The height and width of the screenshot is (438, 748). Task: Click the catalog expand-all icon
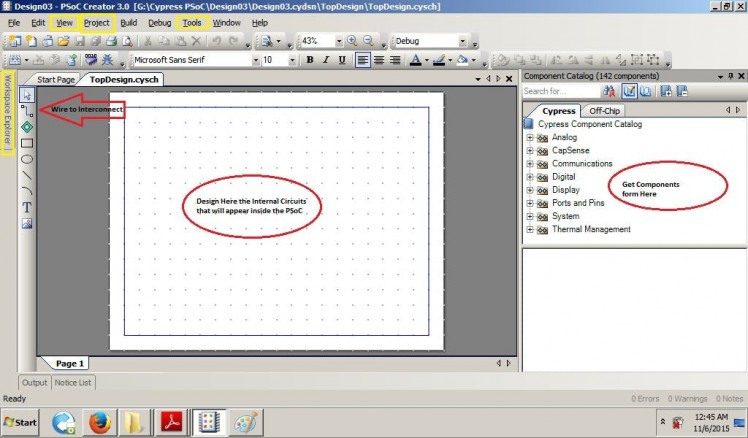click(x=666, y=91)
